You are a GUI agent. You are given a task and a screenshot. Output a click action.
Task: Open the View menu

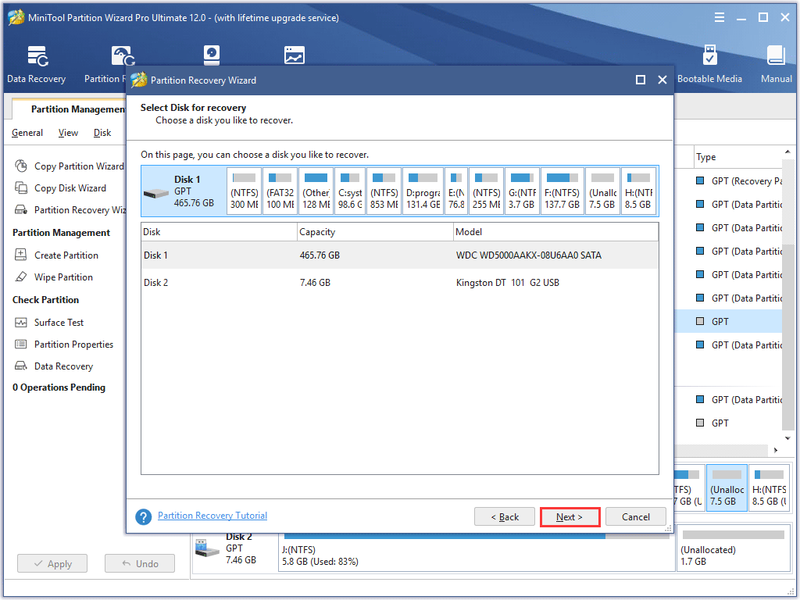[68, 133]
